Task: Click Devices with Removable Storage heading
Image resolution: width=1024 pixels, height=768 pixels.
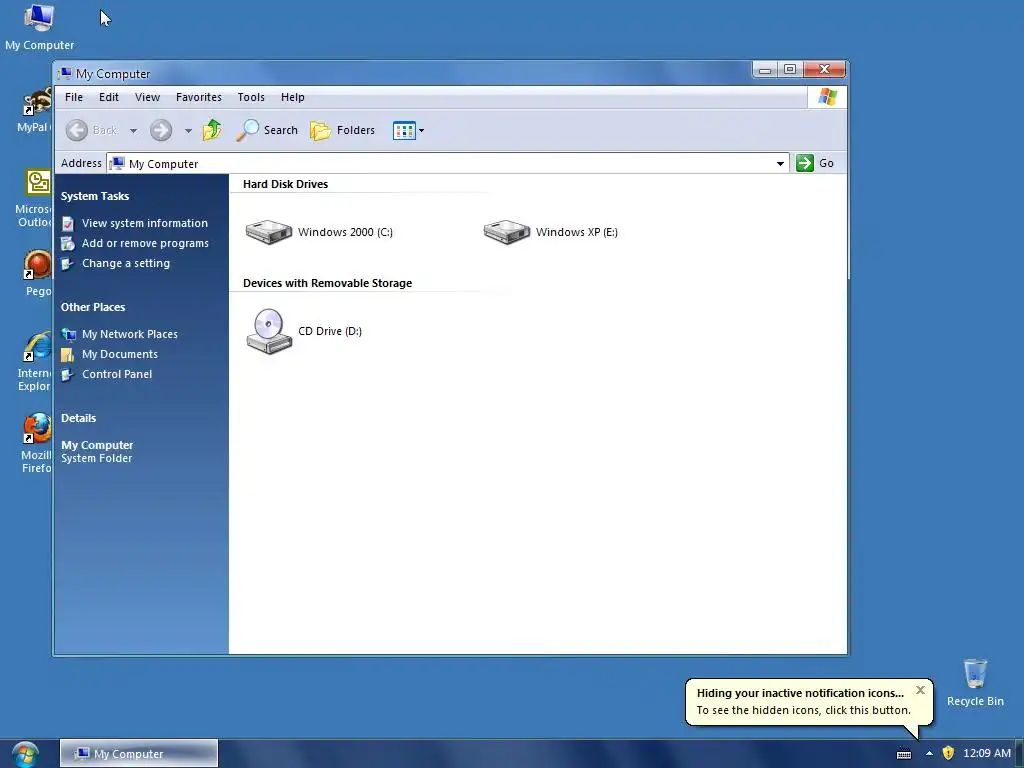Action: point(327,283)
